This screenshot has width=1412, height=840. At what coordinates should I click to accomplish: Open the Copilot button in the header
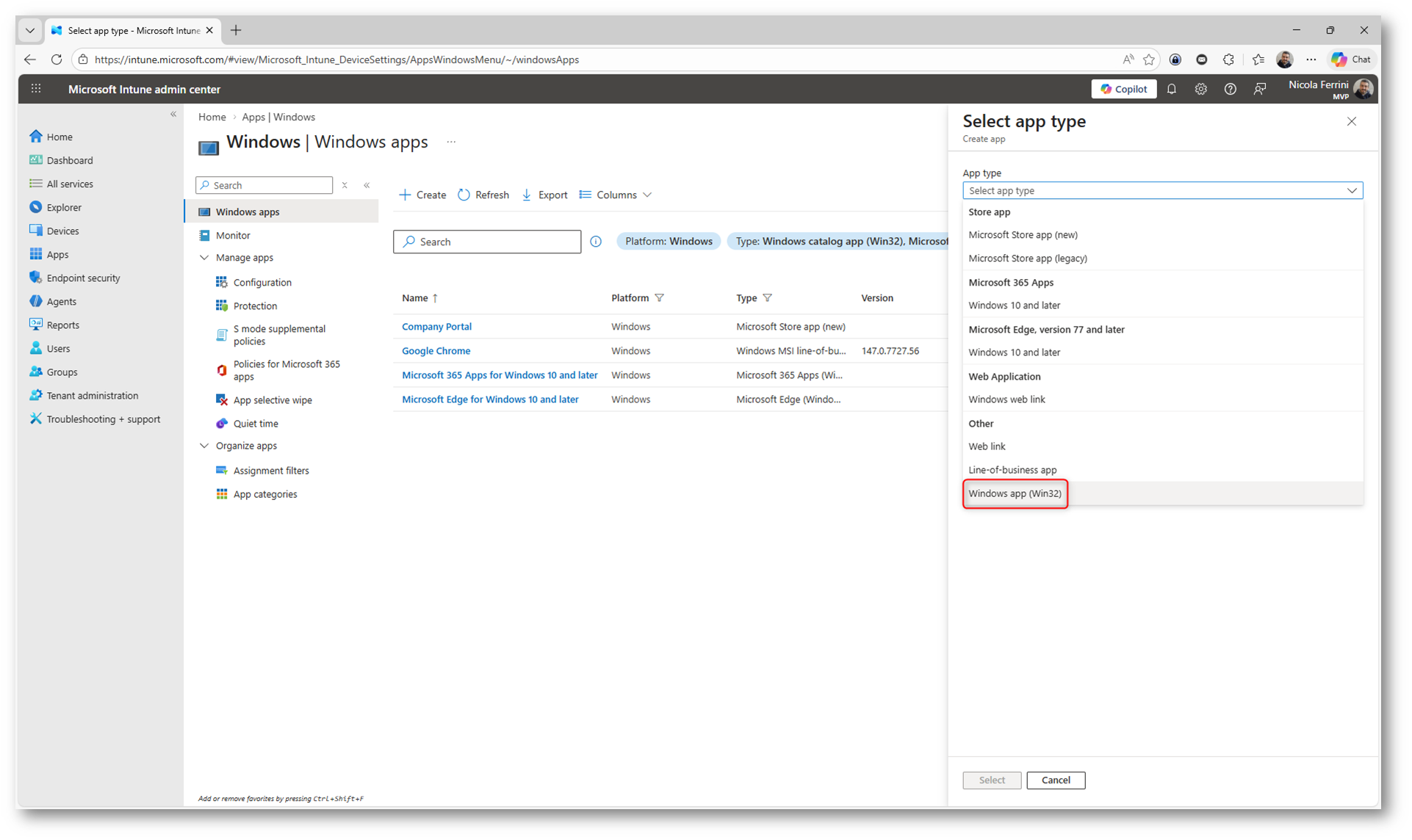(1123, 89)
